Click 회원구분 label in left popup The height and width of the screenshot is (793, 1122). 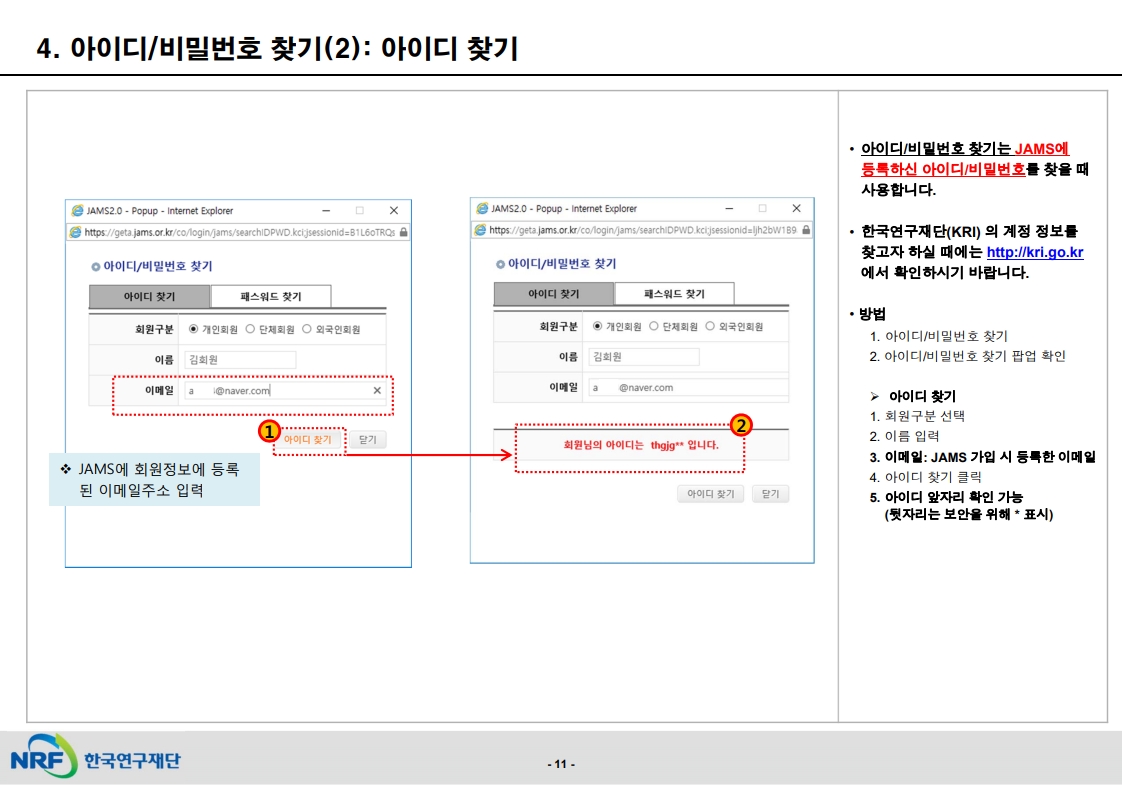coord(155,329)
